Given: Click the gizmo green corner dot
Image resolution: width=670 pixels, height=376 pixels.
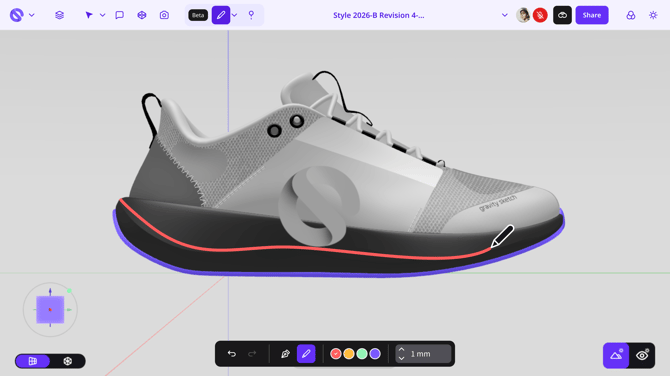Looking at the screenshot, I should tap(69, 291).
